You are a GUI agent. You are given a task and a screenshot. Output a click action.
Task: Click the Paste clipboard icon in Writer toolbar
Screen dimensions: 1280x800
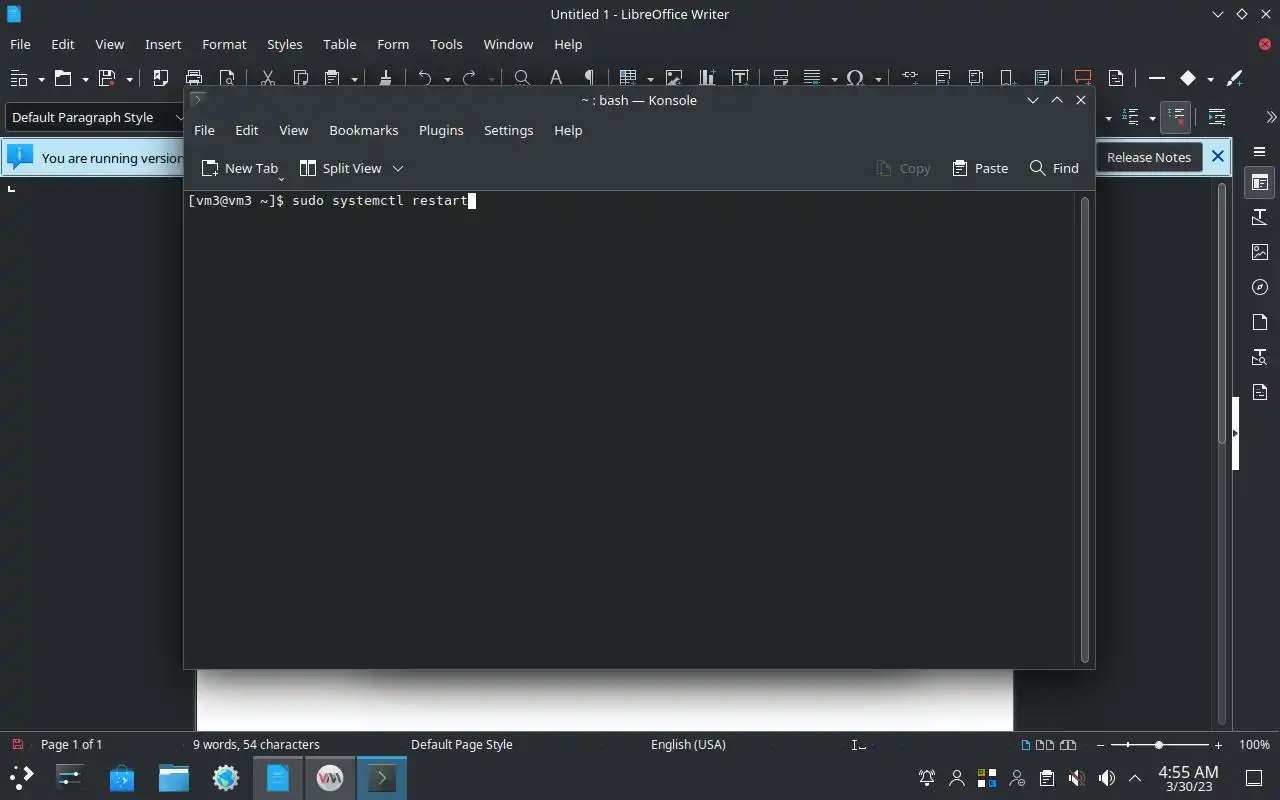tap(332, 78)
